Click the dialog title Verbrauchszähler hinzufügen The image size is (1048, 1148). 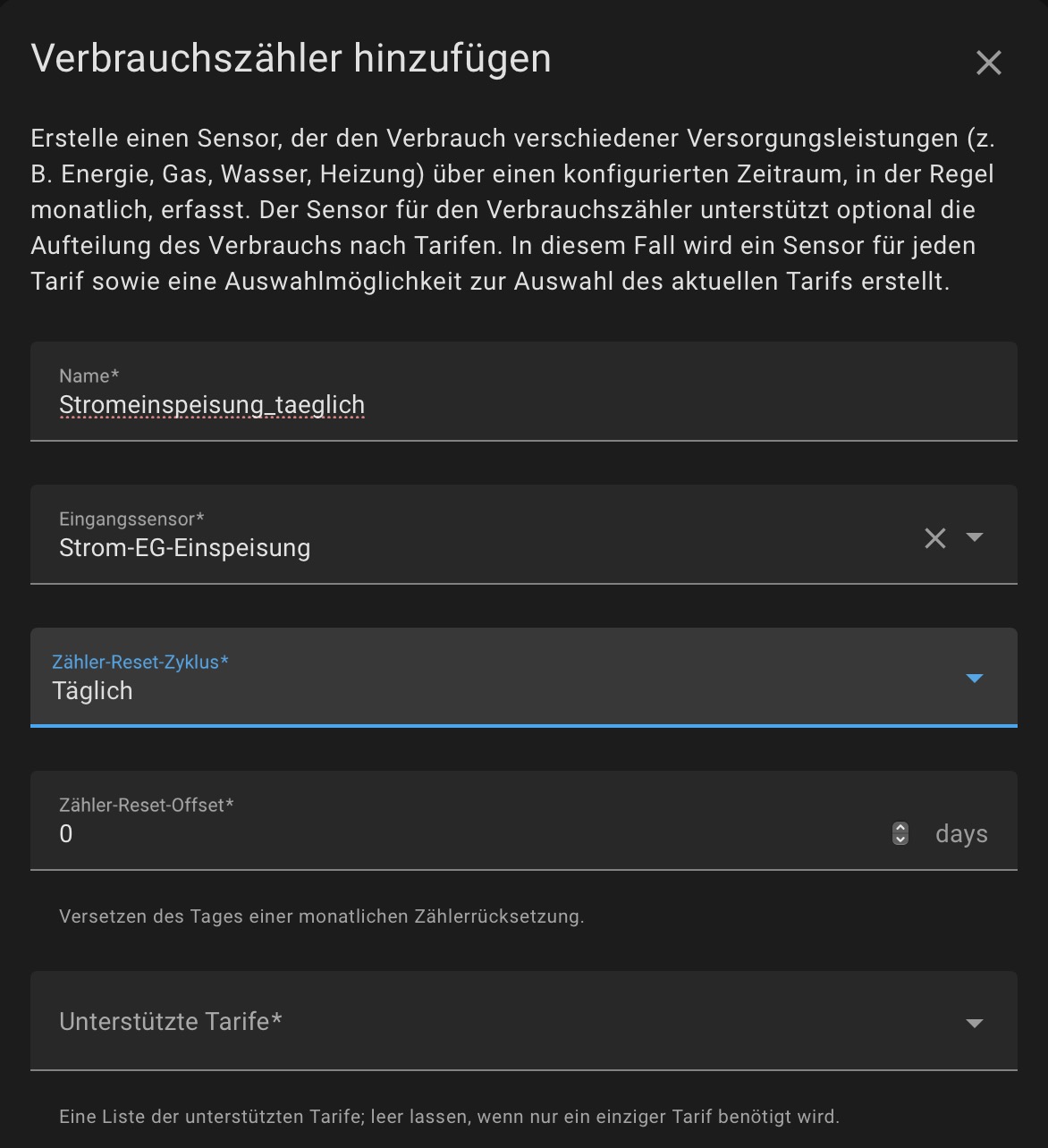click(292, 59)
